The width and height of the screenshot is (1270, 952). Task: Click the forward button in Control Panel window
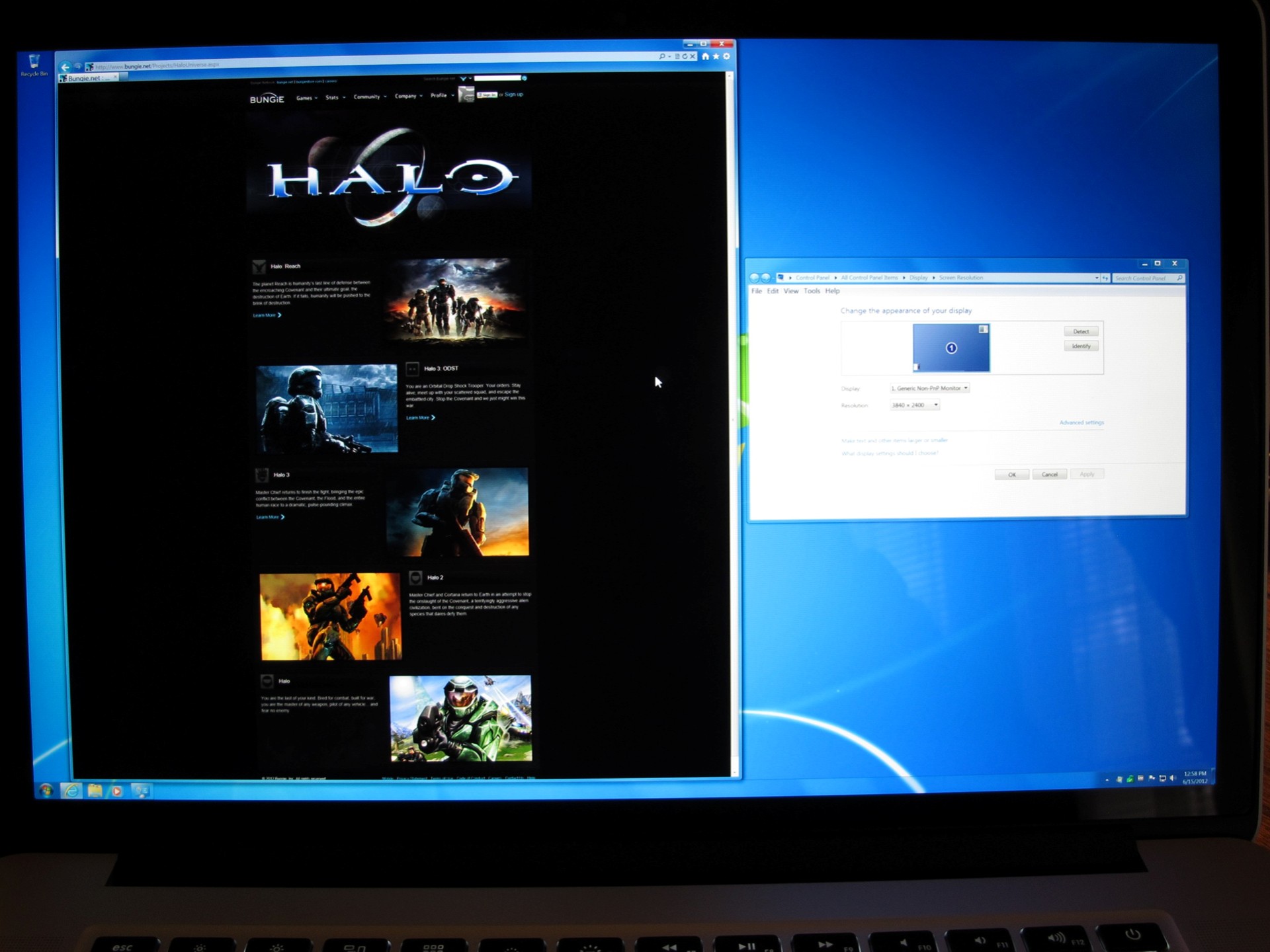(x=766, y=278)
